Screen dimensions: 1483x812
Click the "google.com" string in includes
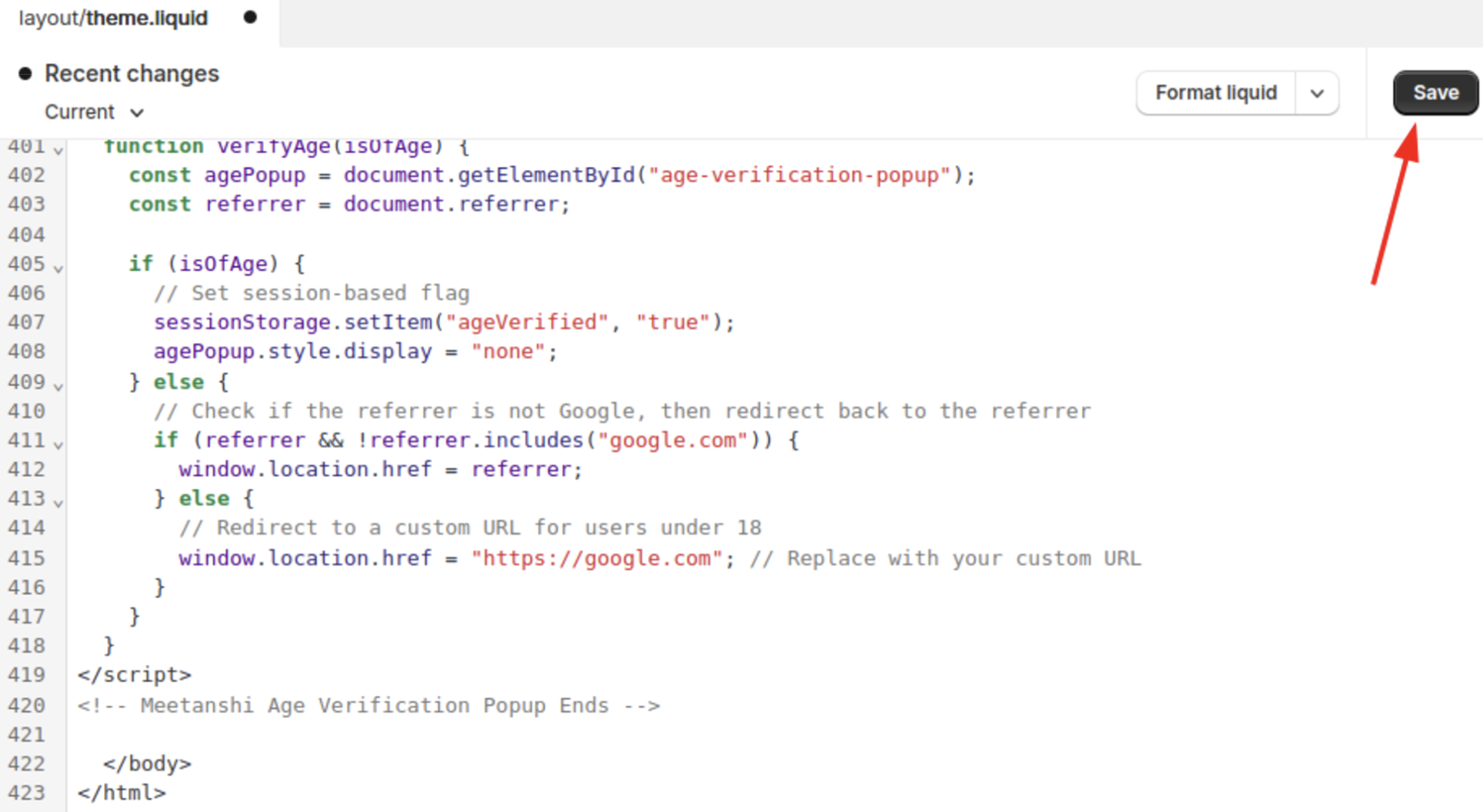pos(672,441)
